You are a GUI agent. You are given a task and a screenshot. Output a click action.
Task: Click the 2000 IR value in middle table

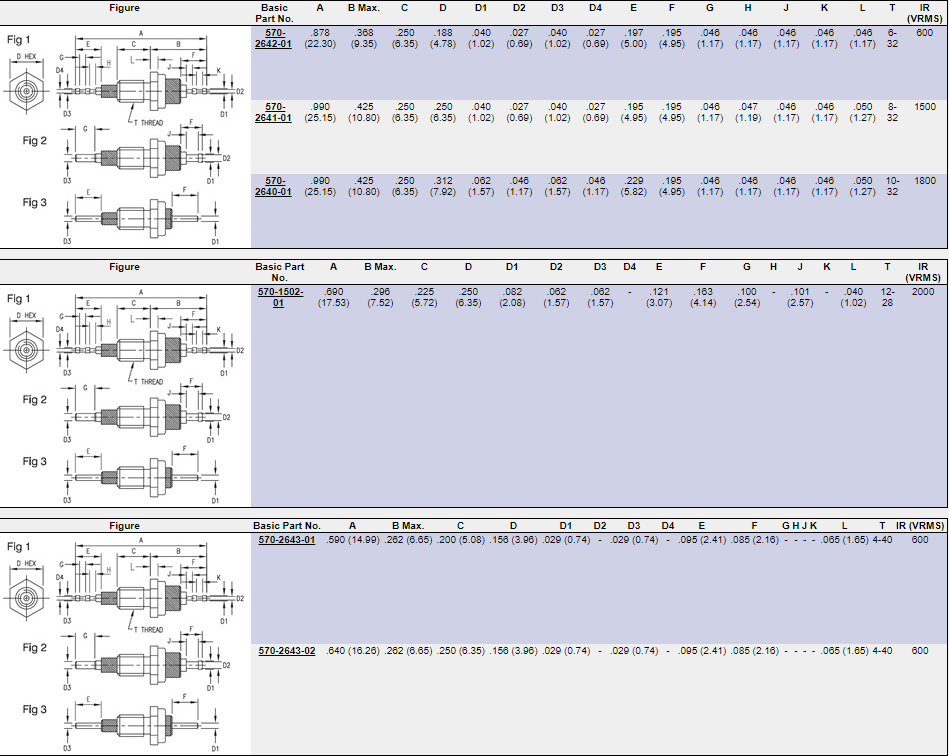(x=925, y=291)
